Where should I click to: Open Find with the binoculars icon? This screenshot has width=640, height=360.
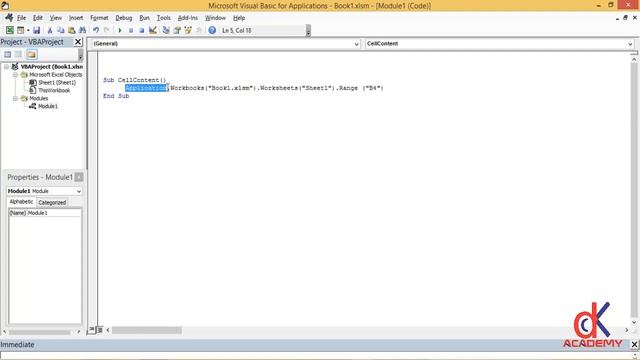(82, 30)
